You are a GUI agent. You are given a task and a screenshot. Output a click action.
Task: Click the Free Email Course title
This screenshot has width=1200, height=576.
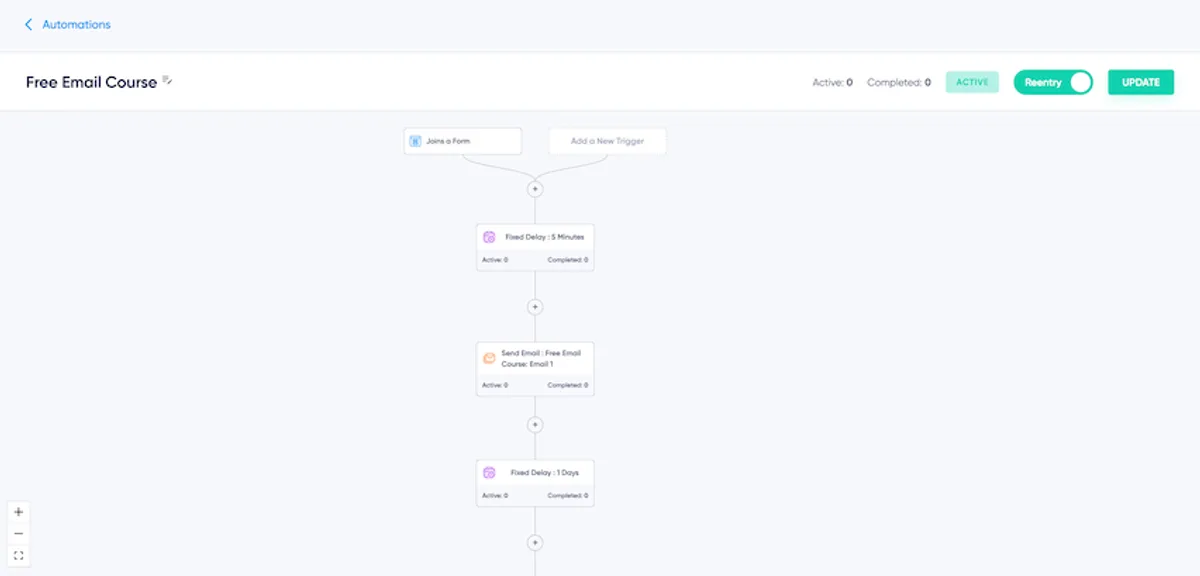tap(91, 82)
